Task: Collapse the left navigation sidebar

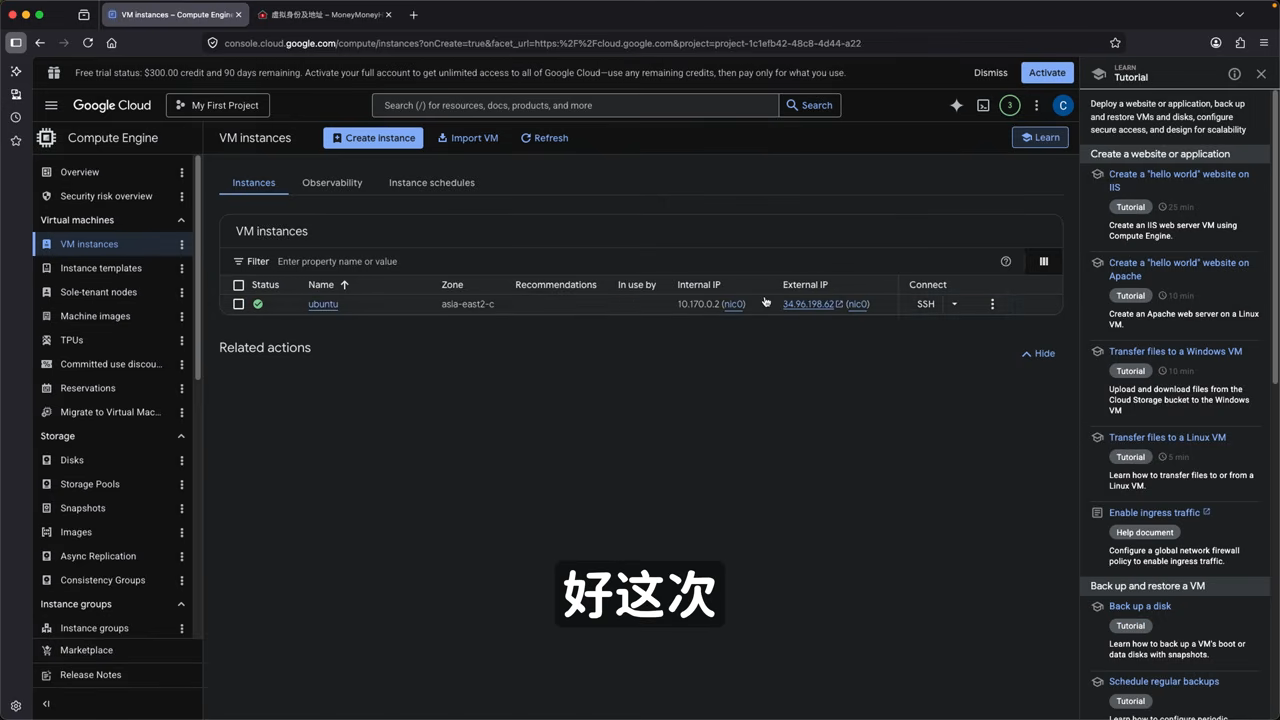Action: point(46,704)
